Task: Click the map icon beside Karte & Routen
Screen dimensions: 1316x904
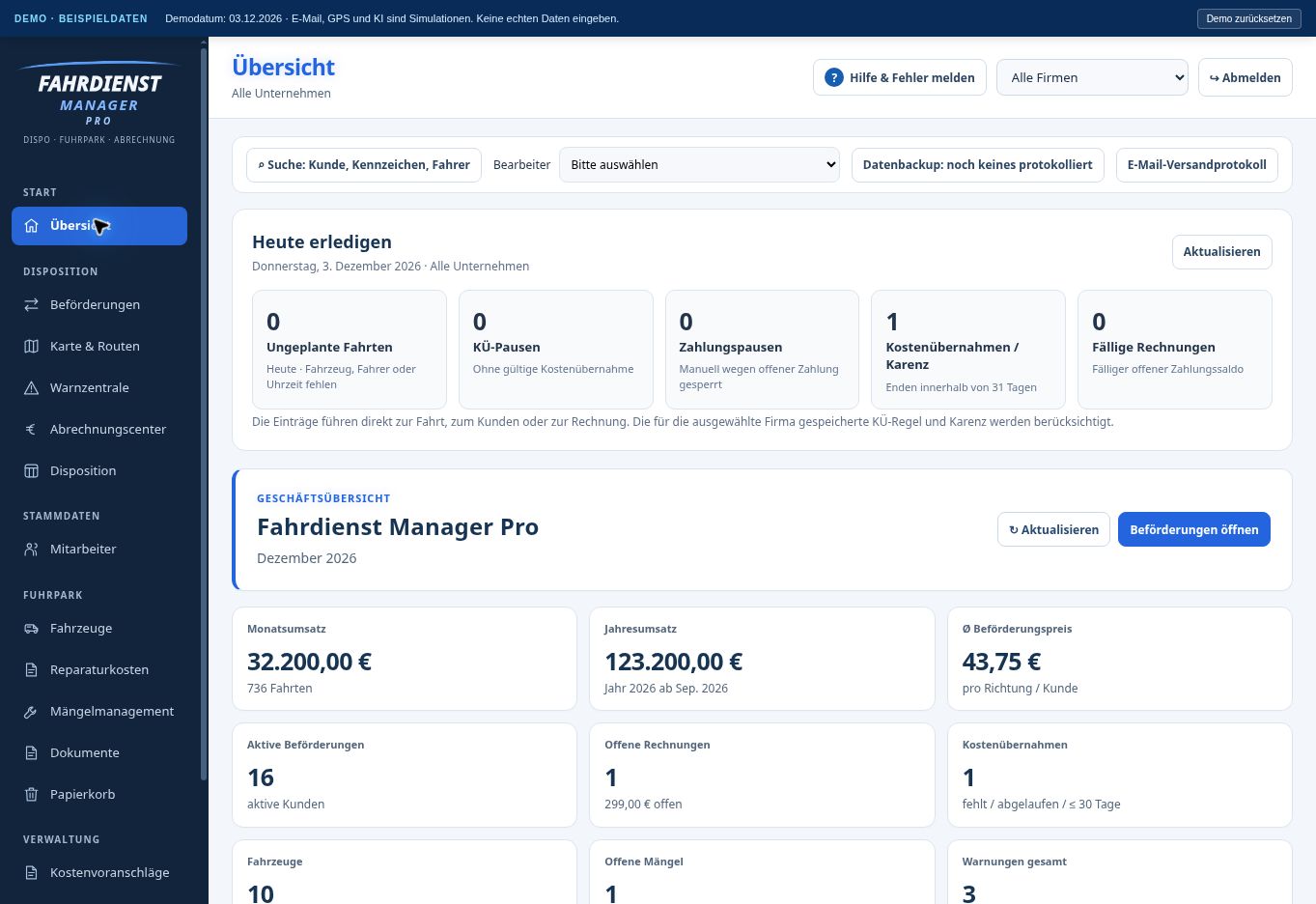Action: (x=31, y=347)
